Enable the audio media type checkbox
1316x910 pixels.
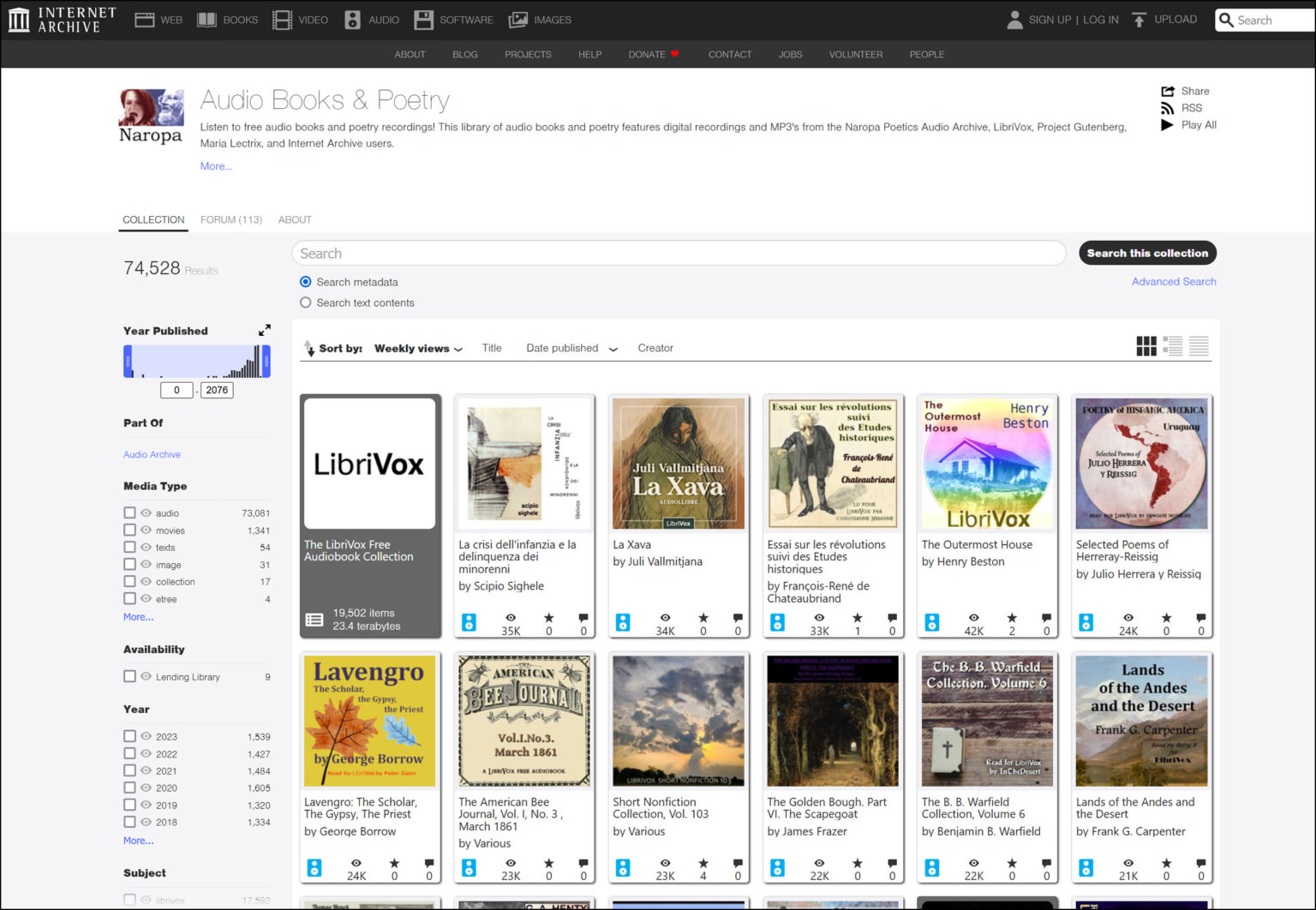click(129, 512)
